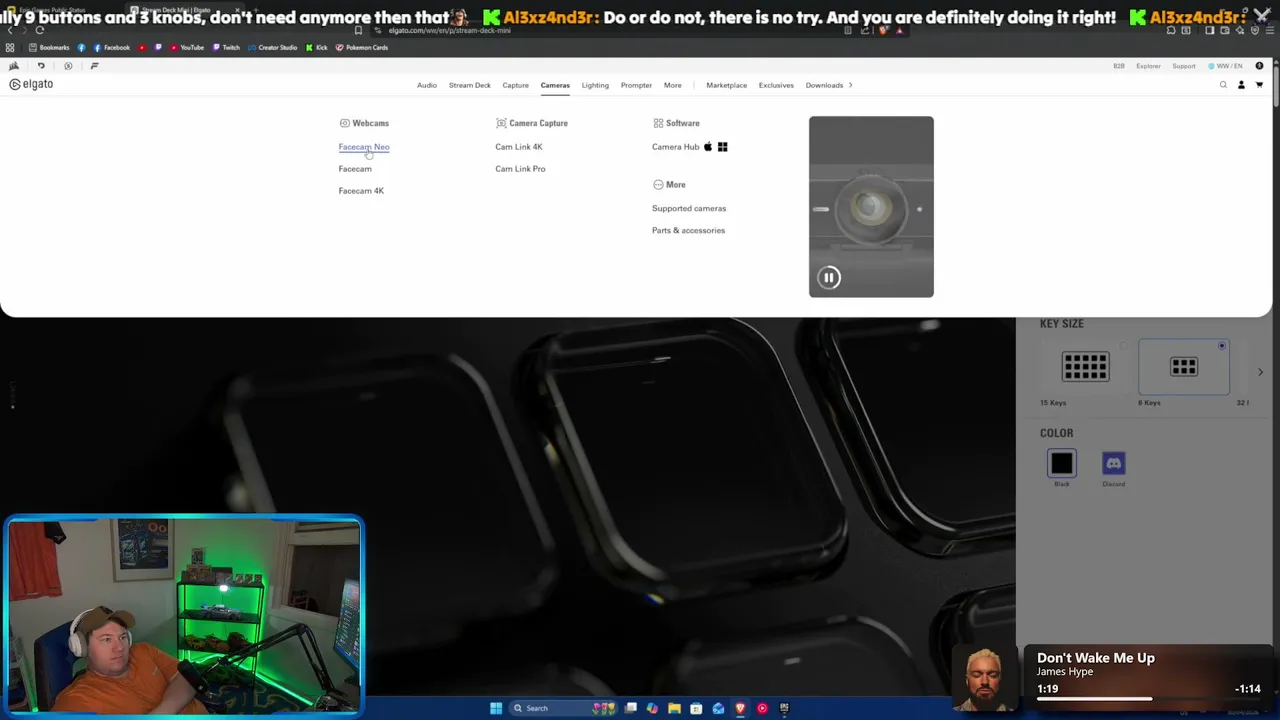
Task: Go to Exclusives
Action: [776, 85]
